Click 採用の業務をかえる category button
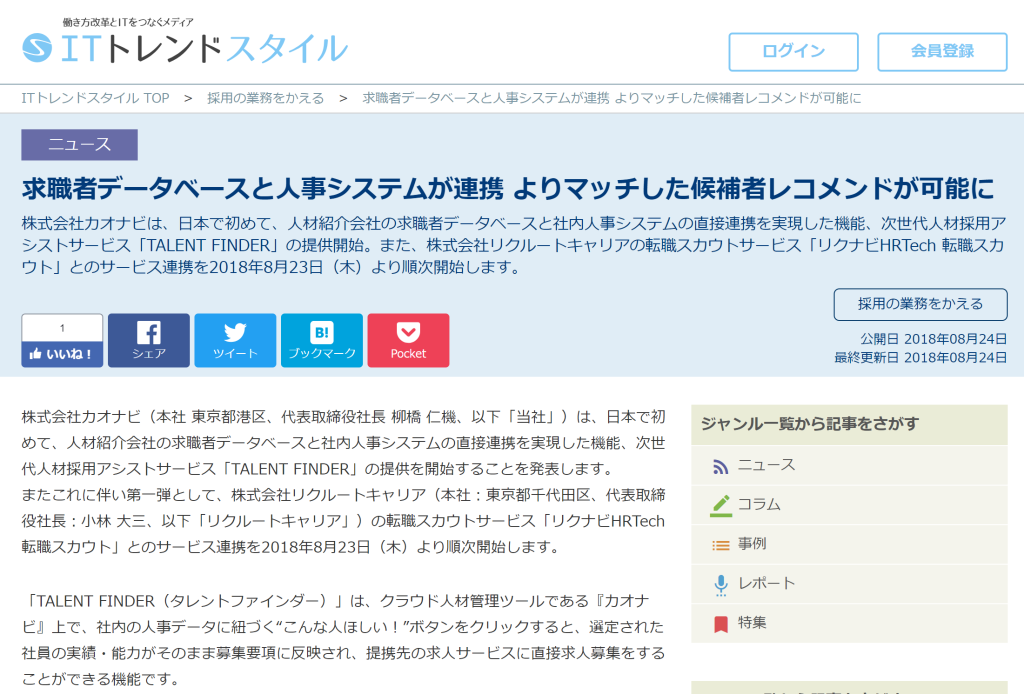The width and height of the screenshot is (1024, 694). click(920, 304)
